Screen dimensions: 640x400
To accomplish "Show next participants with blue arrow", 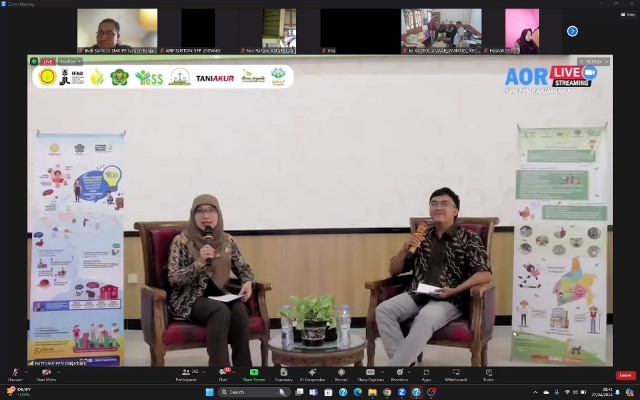I will click(572, 31).
